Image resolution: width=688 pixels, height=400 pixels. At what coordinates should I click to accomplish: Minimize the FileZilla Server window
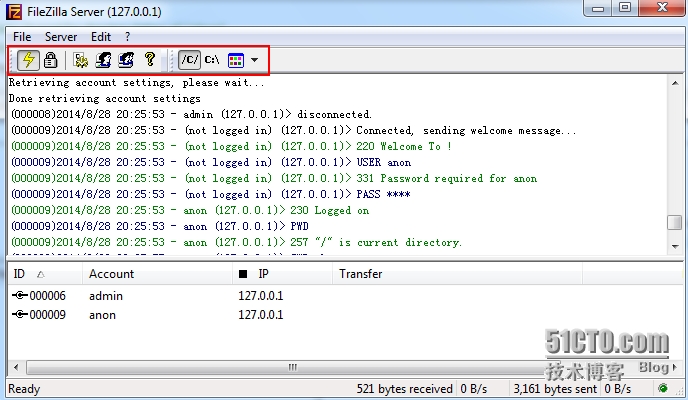pos(598,7)
